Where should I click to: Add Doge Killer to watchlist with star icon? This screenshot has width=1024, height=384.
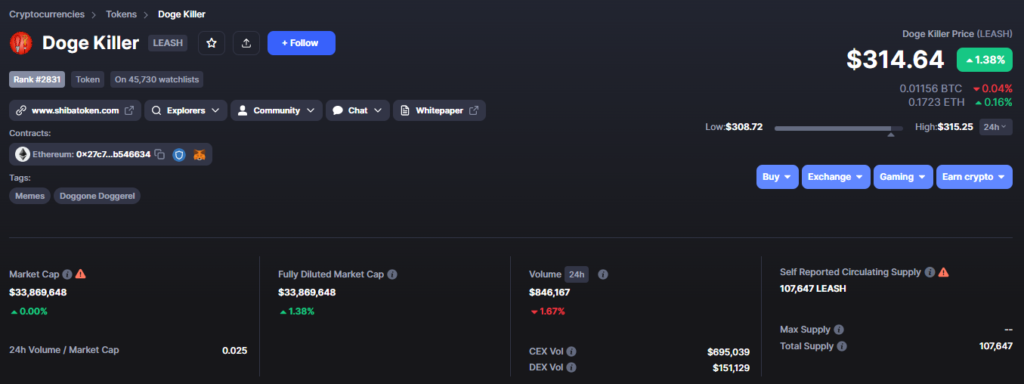[x=212, y=43]
